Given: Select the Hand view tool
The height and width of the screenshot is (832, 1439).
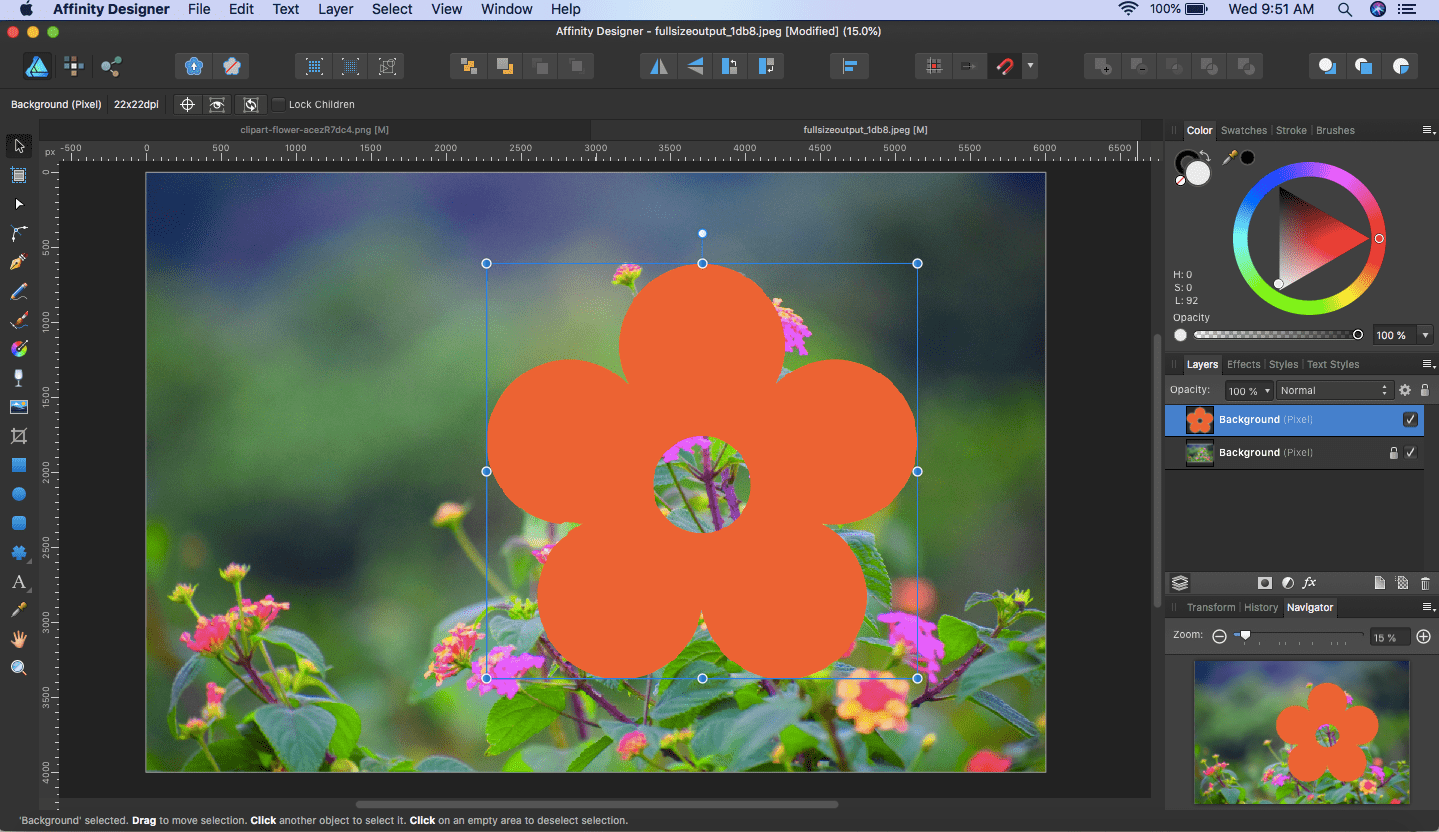Looking at the screenshot, I should pyautogui.click(x=18, y=639).
